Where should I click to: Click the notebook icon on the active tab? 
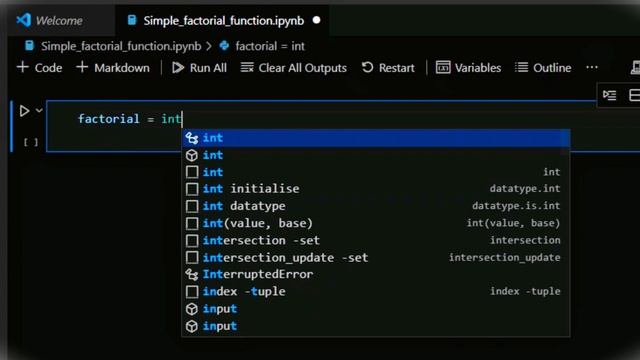click(132, 20)
